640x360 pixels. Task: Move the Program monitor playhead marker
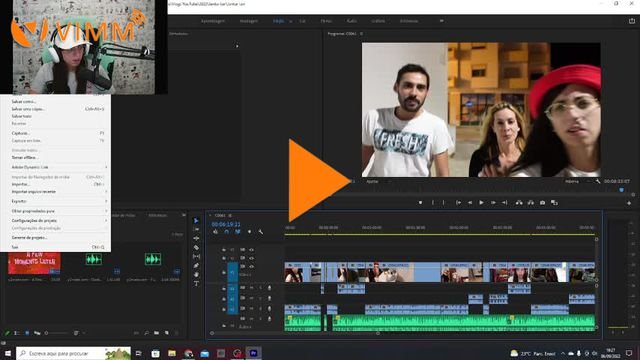click(x=622, y=190)
